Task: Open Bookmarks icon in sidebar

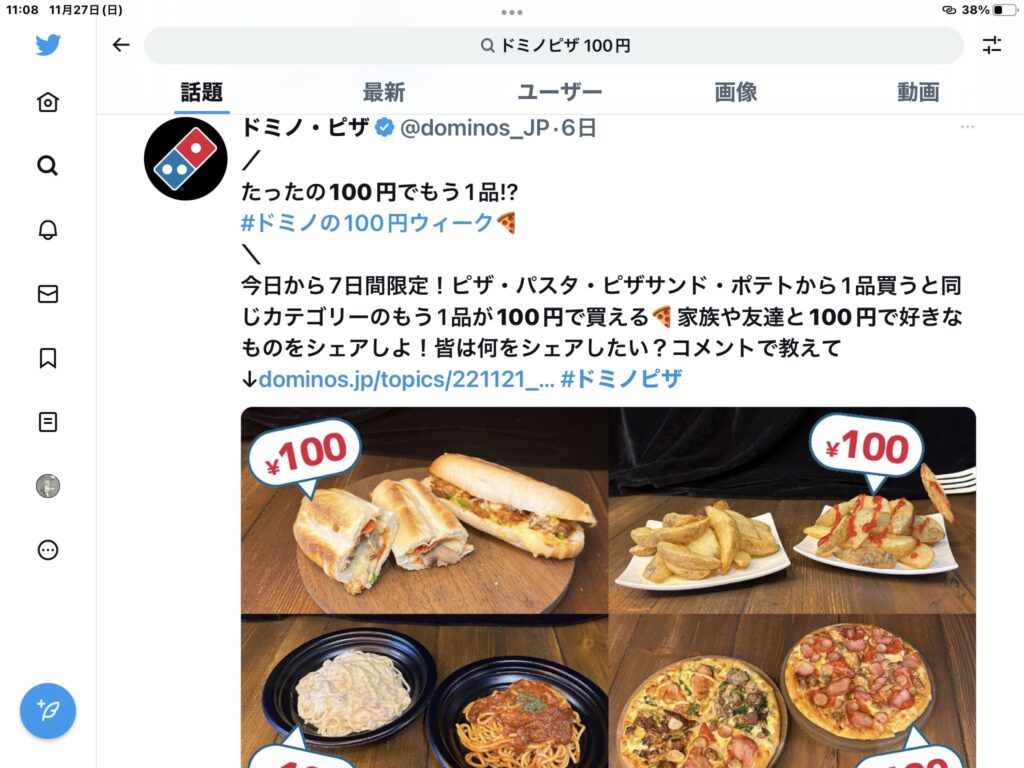Action: pyautogui.click(x=48, y=358)
